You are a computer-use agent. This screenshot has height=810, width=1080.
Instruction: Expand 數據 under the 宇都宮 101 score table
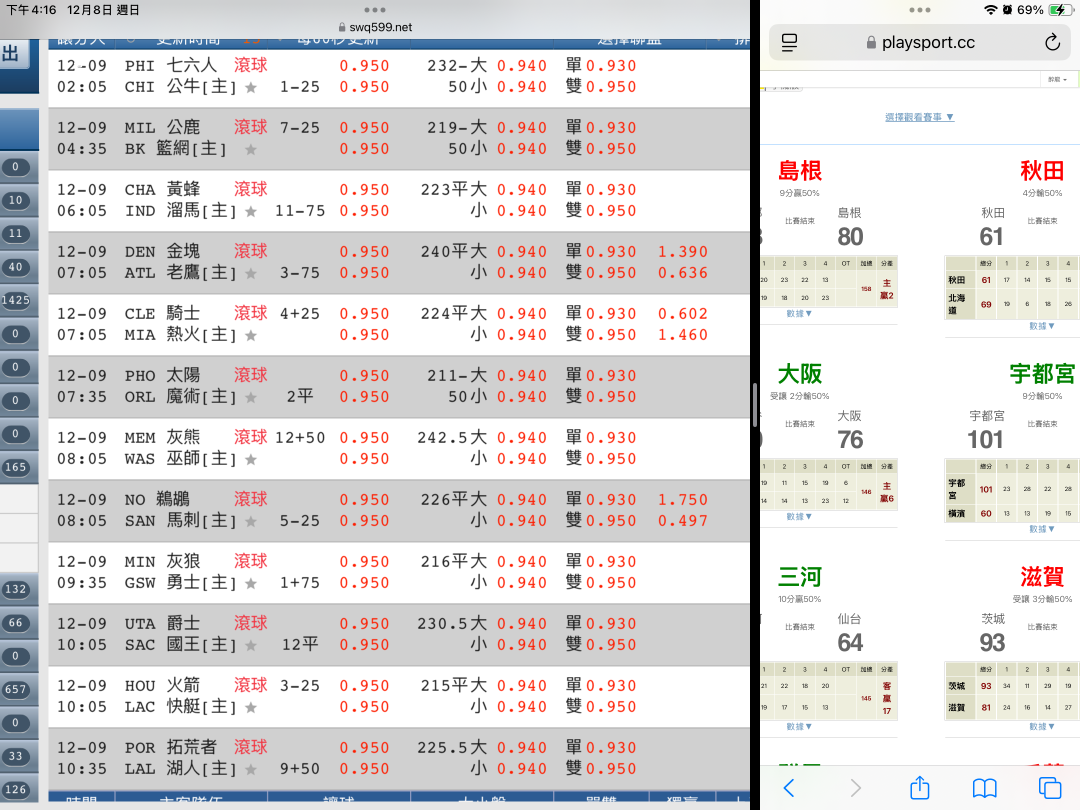point(1041,529)
